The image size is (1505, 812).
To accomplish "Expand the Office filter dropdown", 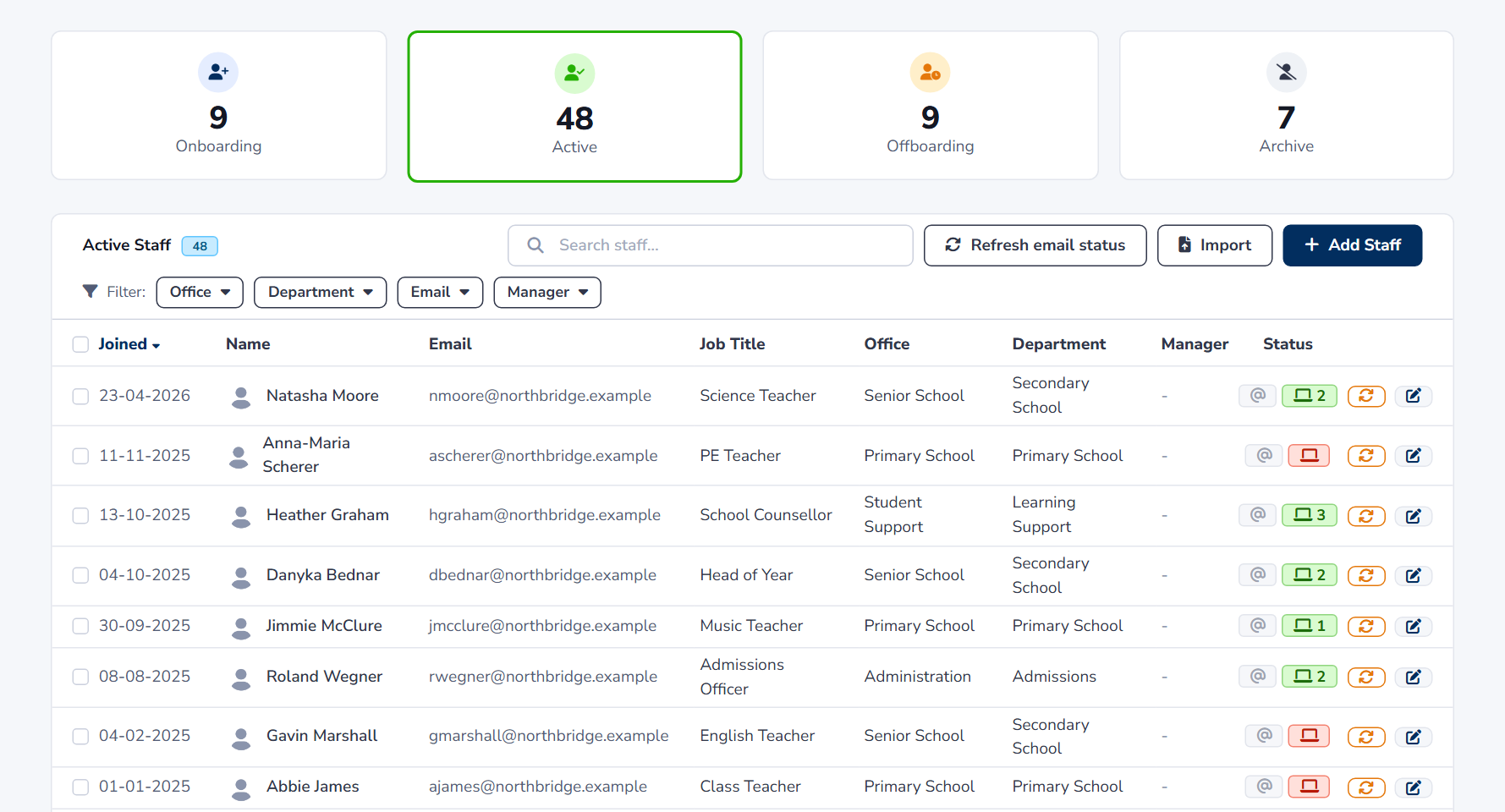I will pyautogui.click(x=200, y=293).
